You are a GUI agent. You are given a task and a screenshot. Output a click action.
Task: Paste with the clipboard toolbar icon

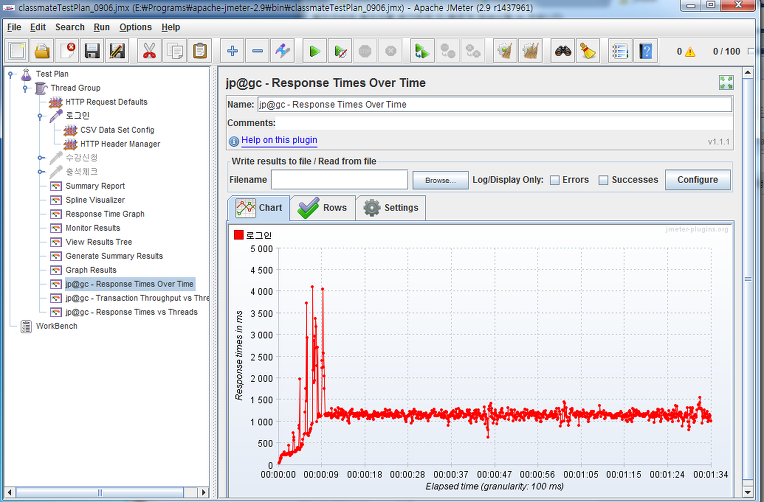pos(200,51)
